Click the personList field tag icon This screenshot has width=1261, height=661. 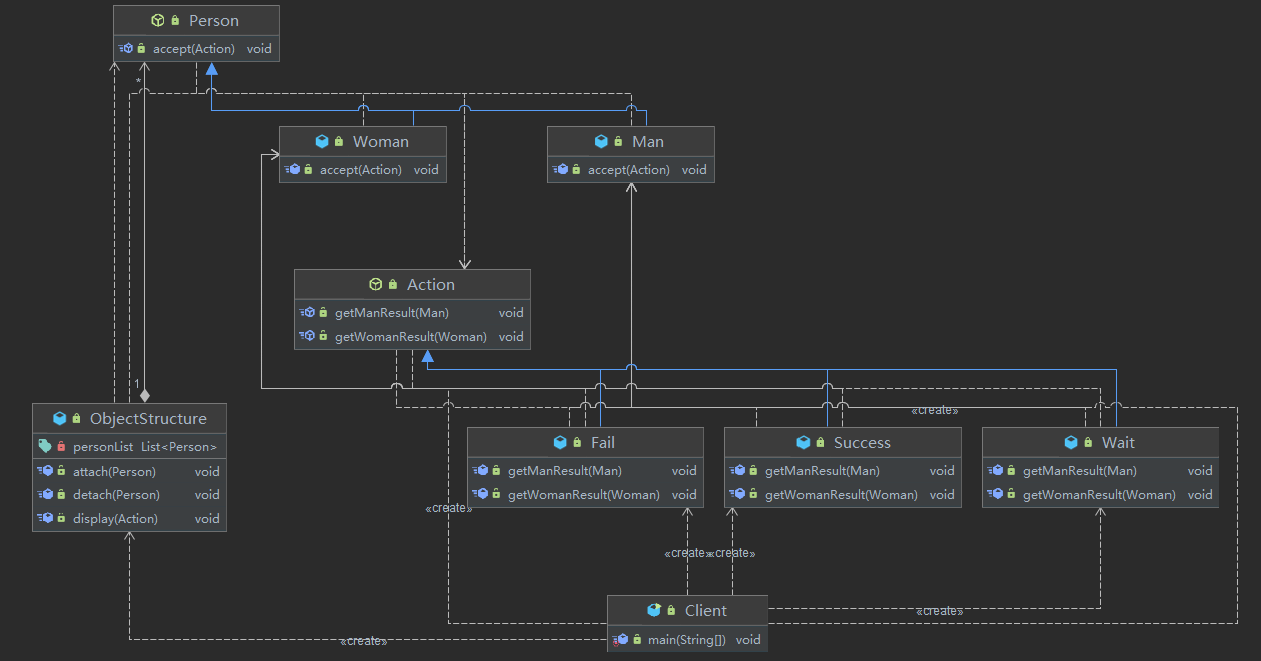click(44, 447)
